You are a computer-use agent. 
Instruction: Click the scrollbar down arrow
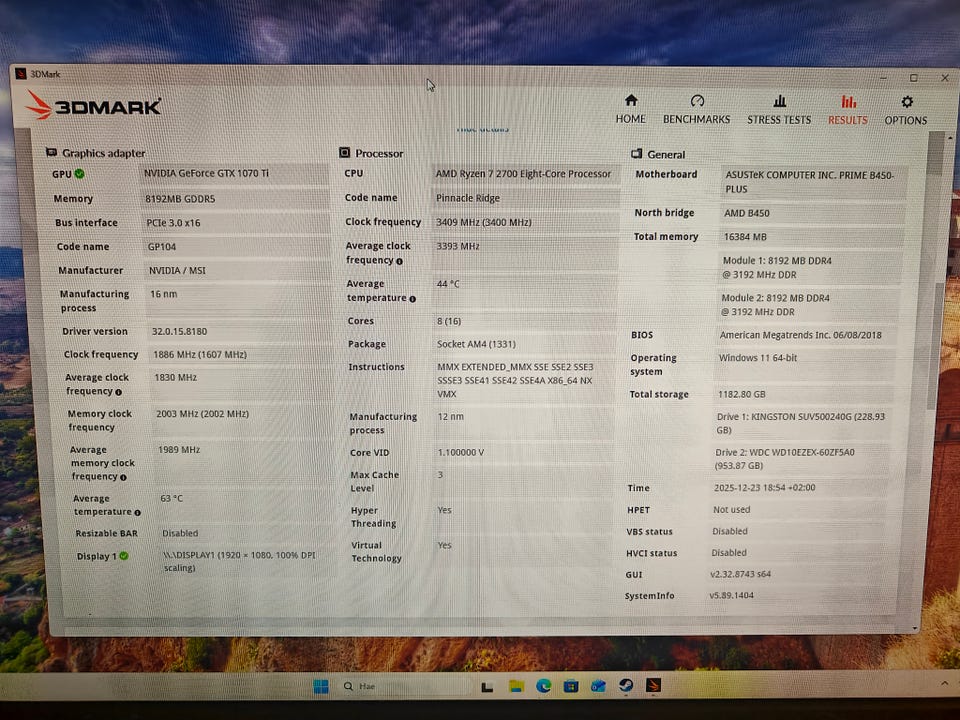(x=915, y=628)
